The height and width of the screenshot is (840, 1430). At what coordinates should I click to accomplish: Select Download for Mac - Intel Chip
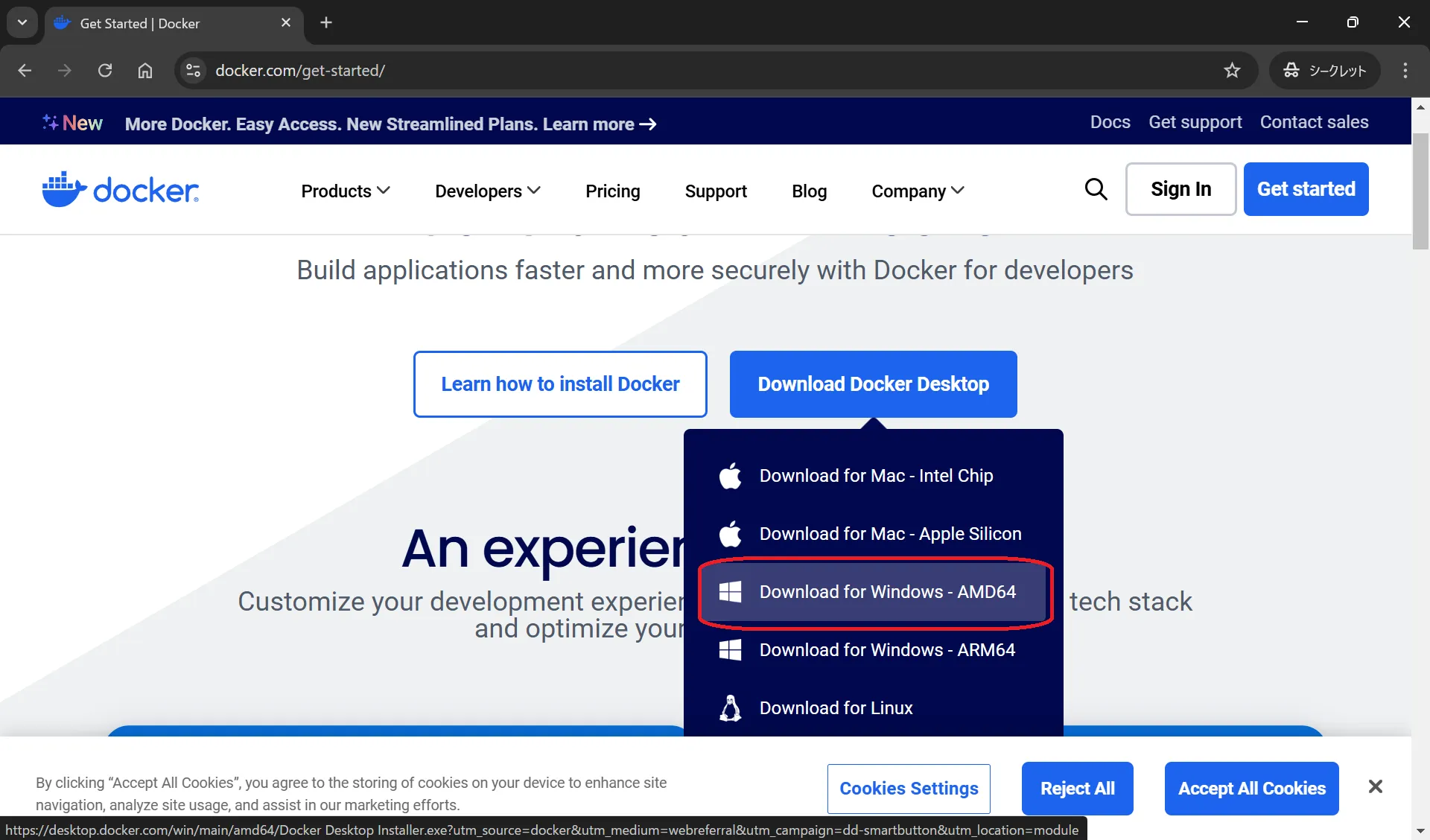click(874, 475)
